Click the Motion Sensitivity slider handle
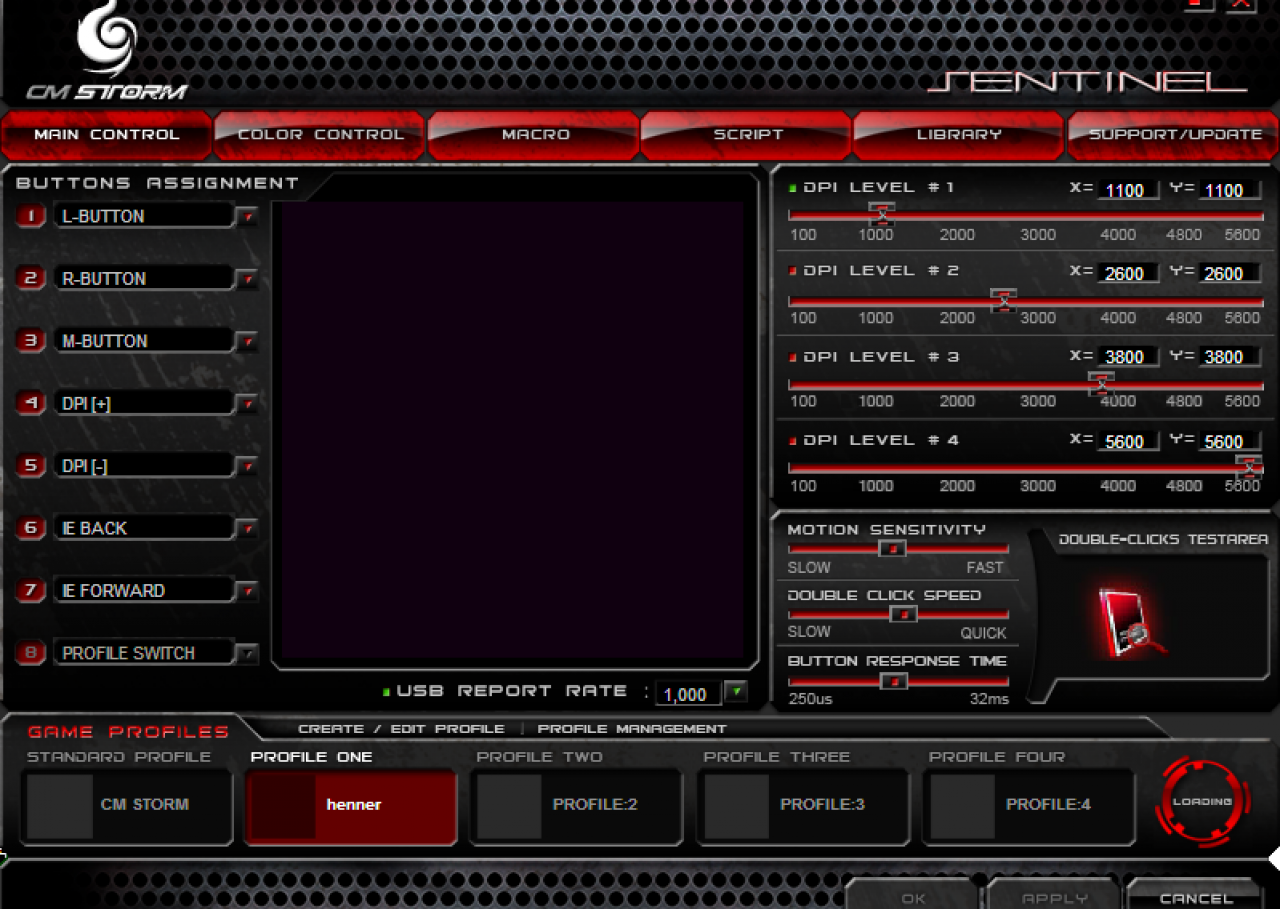Image resolution: width=1280 pixels, height=909 pixels. click(x=892, y=548)
